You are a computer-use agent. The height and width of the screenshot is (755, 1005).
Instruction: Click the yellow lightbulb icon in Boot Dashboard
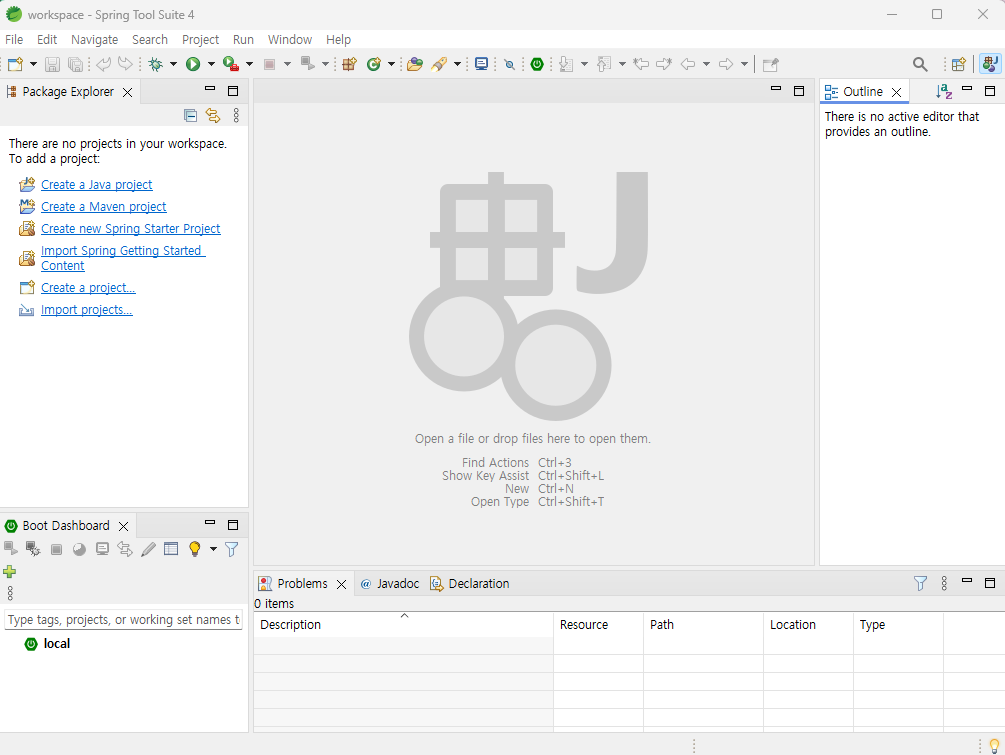coord(195,549)
